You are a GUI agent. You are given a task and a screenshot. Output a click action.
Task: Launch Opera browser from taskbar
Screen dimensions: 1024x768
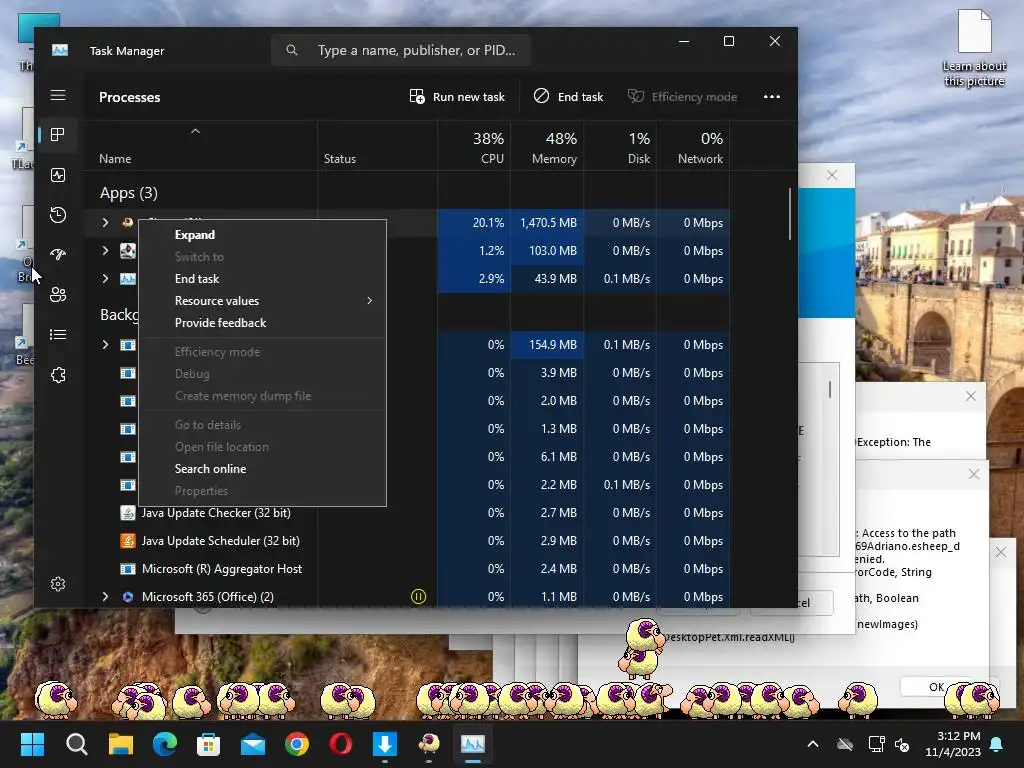click(341, 744)
